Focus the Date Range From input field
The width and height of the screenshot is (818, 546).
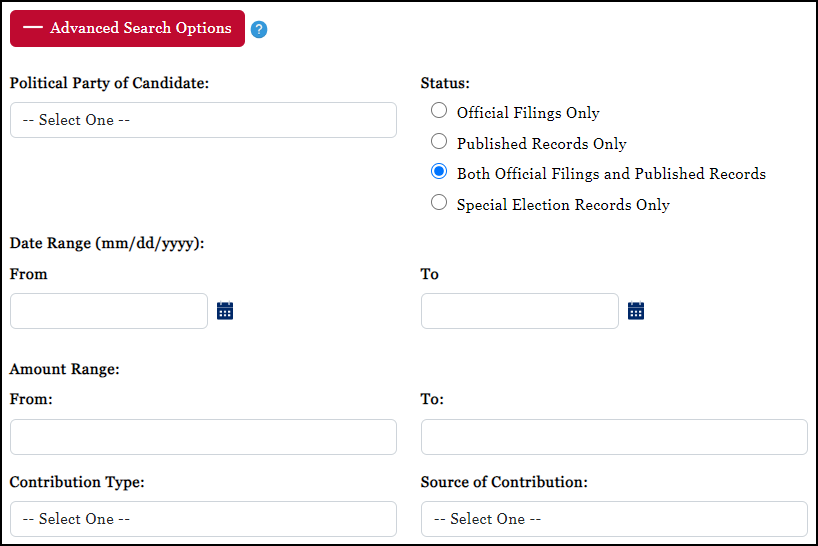point(109,311)
